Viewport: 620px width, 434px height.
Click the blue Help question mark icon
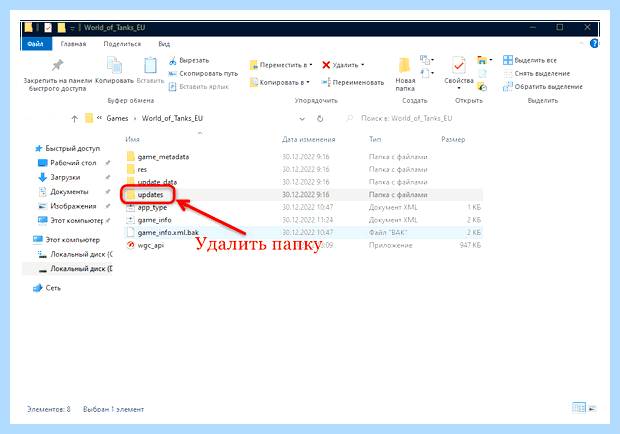[594, 43]
